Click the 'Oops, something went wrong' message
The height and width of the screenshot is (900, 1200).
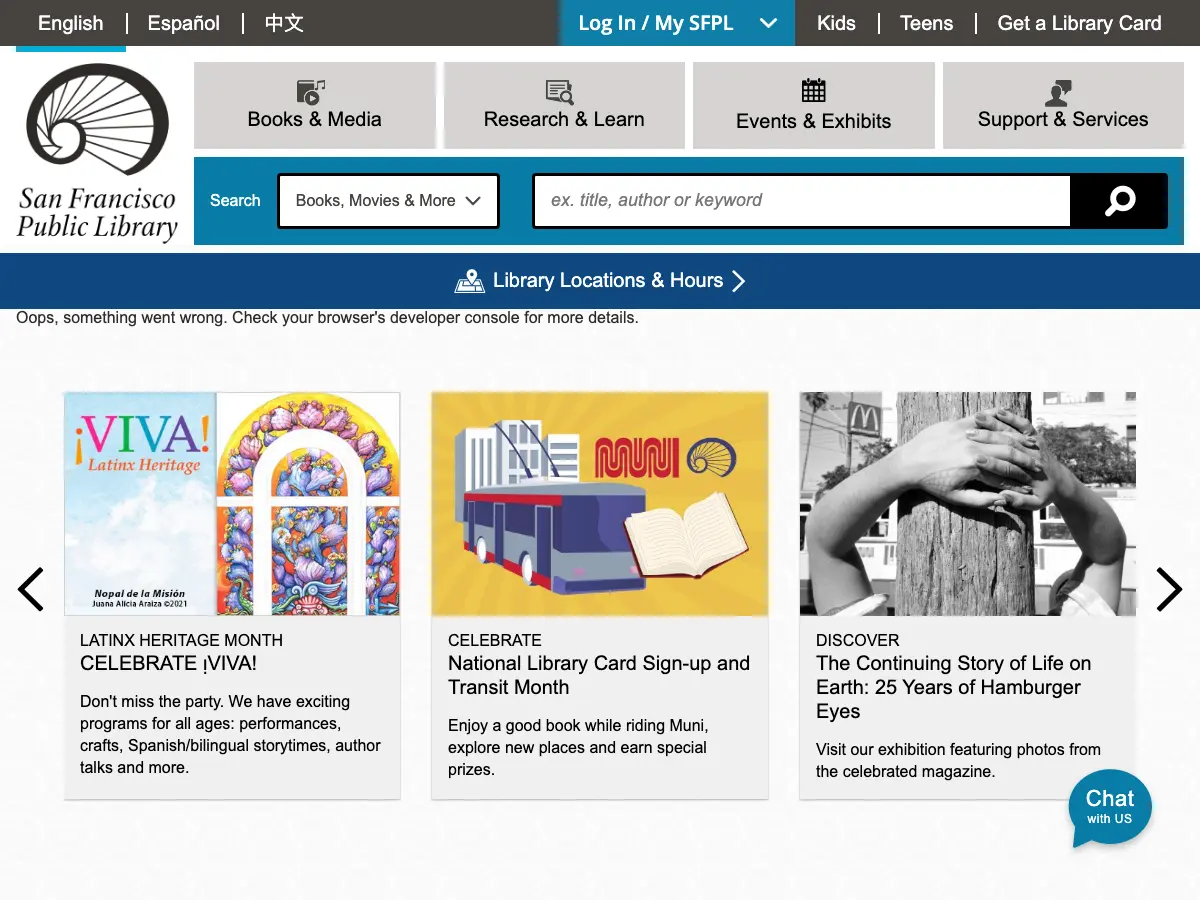[x=327, y=318]
